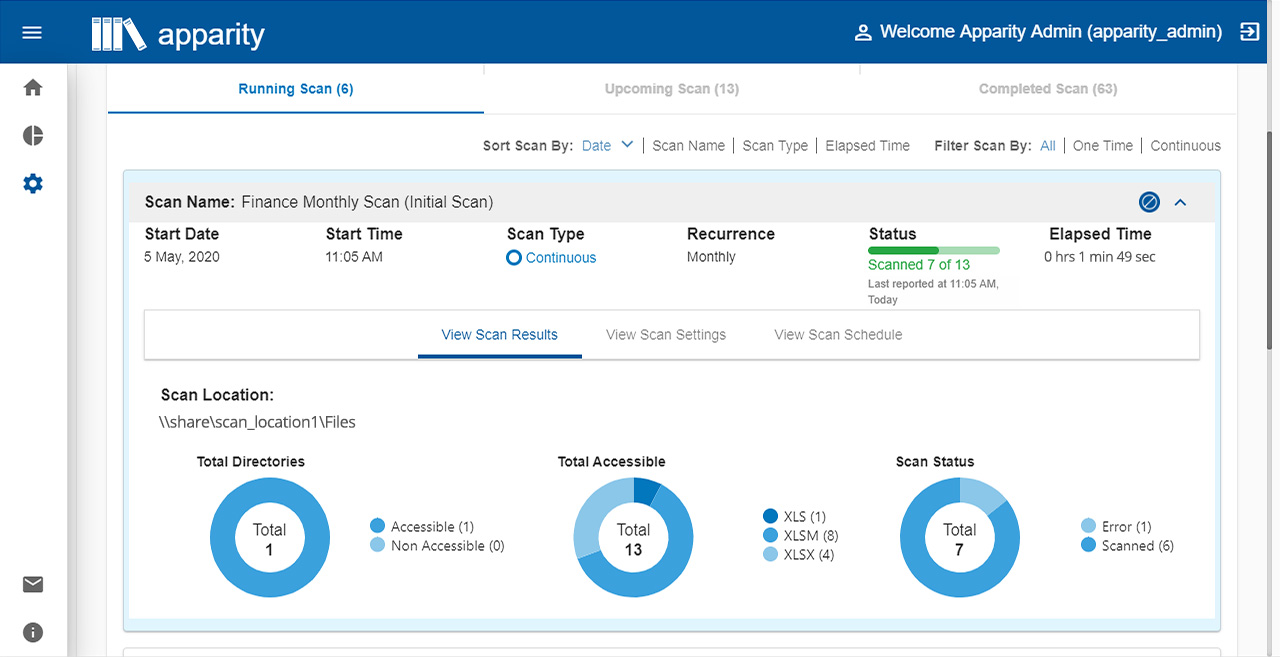This screenshot has width=1280, height=657.
Task: Go to the Home sidebar icon
Action: 33,88
